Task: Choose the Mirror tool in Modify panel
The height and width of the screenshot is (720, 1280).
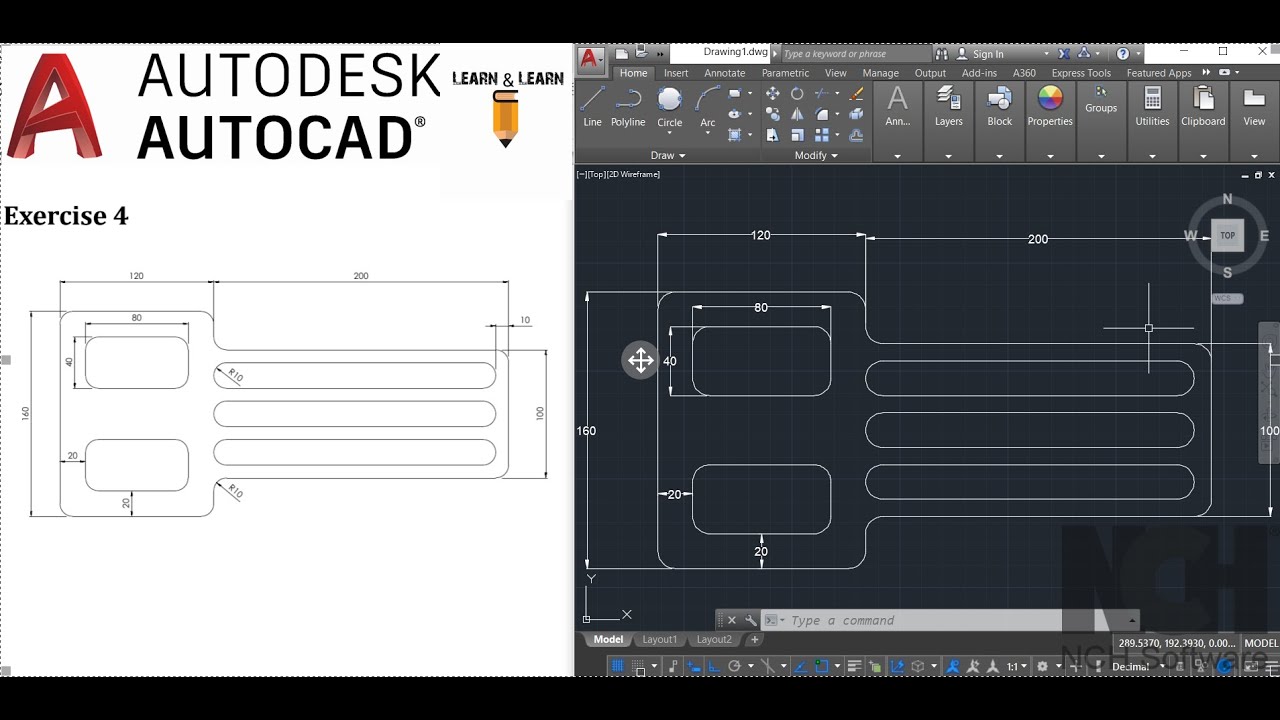Action: (797, 114)
